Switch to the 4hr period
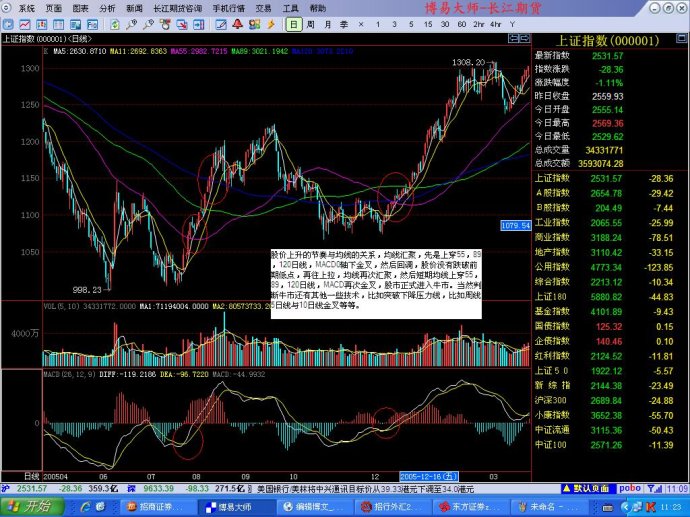This screenshot has height=517, width=690. [496, 25]
